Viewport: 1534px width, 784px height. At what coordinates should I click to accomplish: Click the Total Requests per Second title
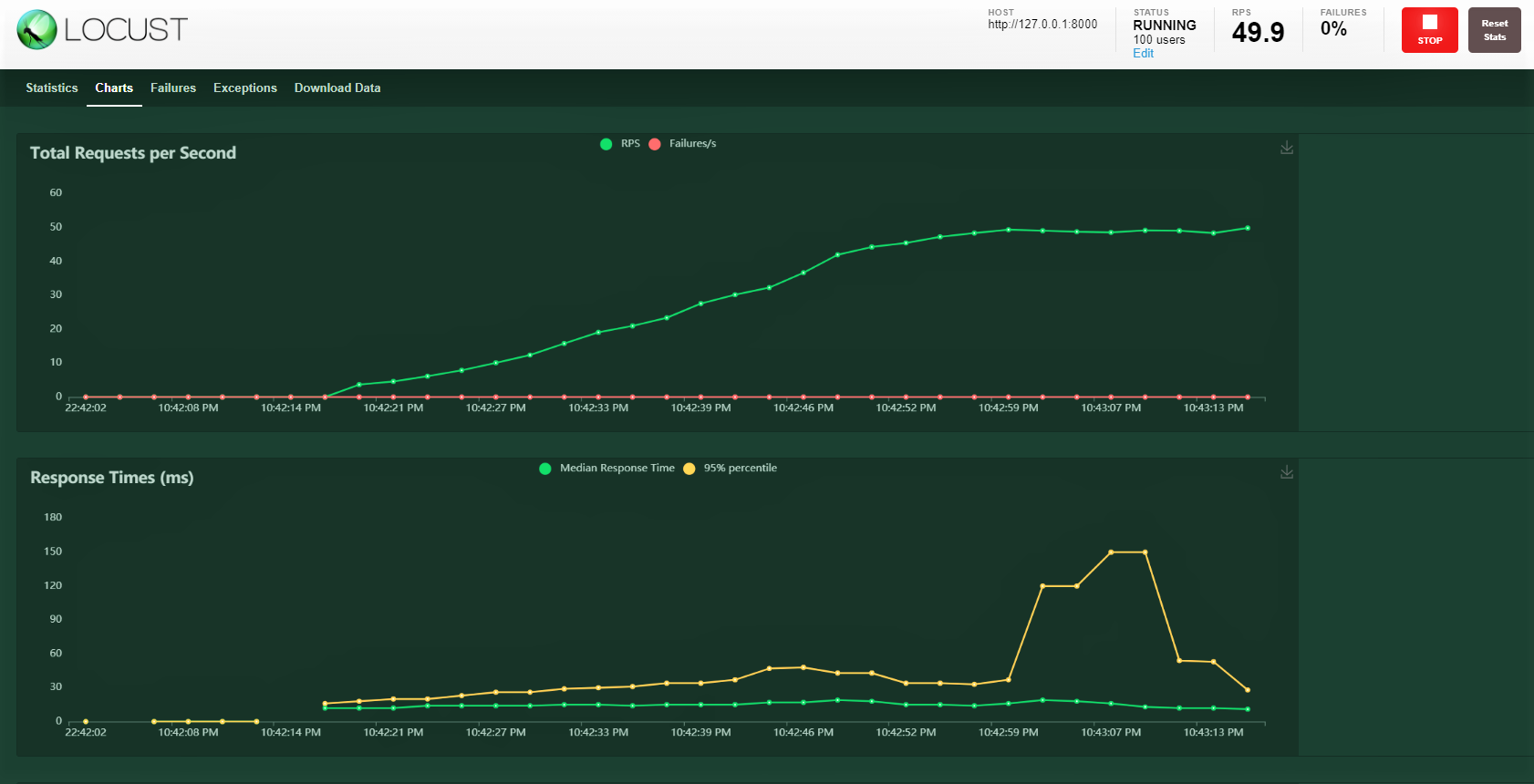133,153
